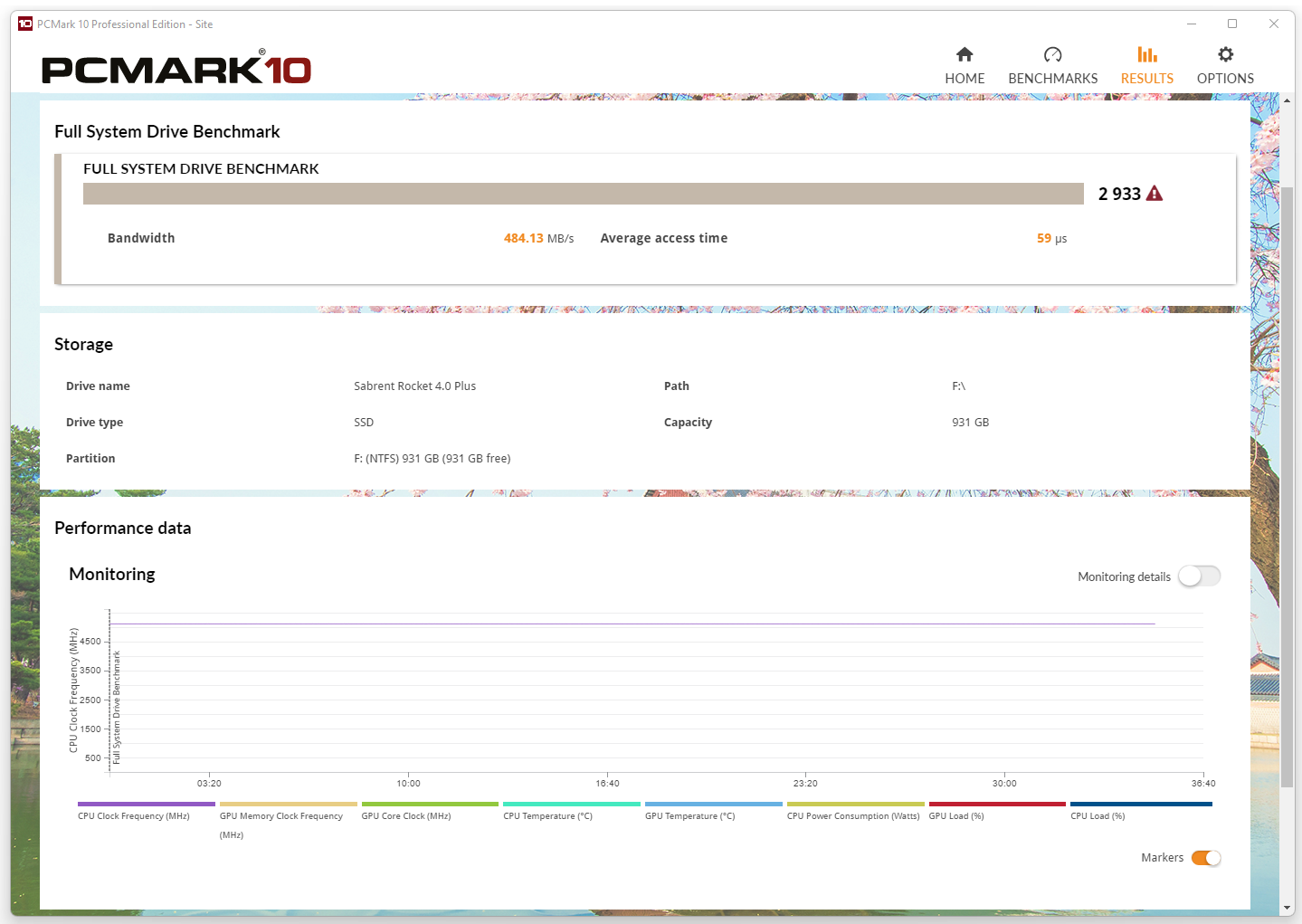1302x924 pixels.
Task: Click the 484.13 MB/s bandwidth value
Action: point(539,238)
